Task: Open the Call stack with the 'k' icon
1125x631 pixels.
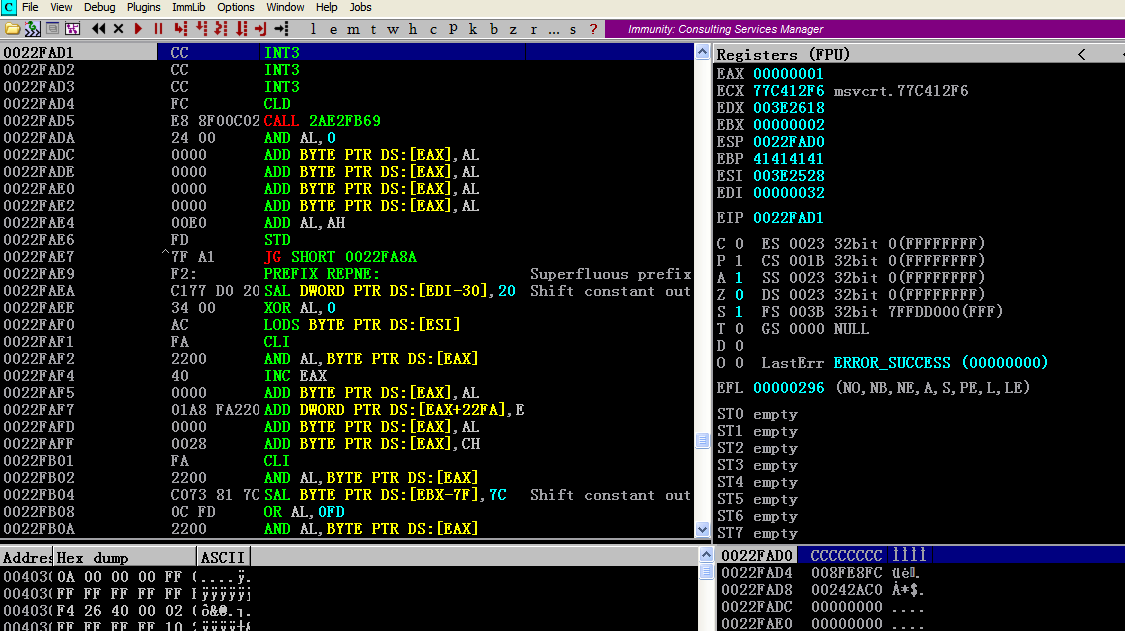Action: pos(472,29)
